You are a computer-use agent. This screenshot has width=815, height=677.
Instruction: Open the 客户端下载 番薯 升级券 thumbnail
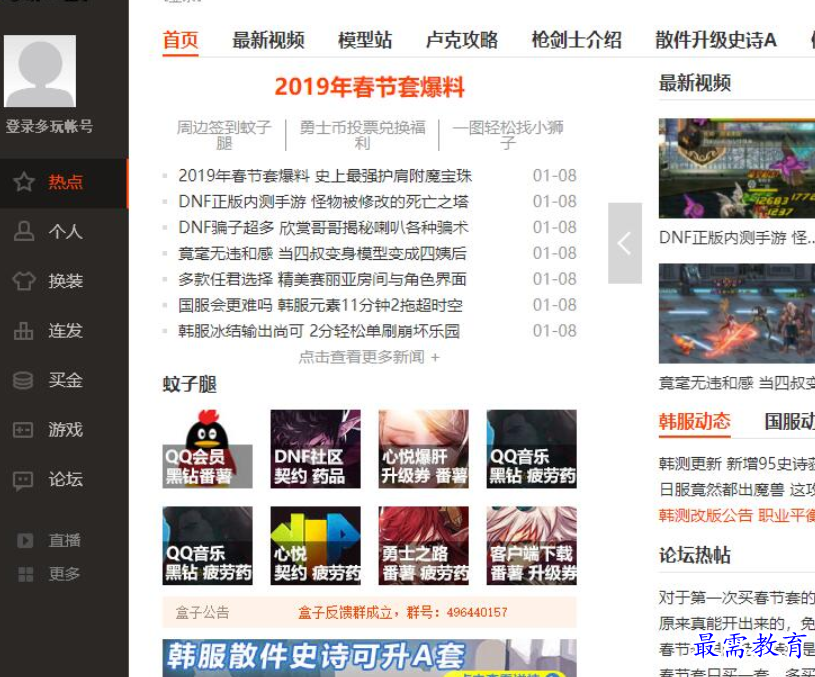pyautogui.click(x=532, y=545)
